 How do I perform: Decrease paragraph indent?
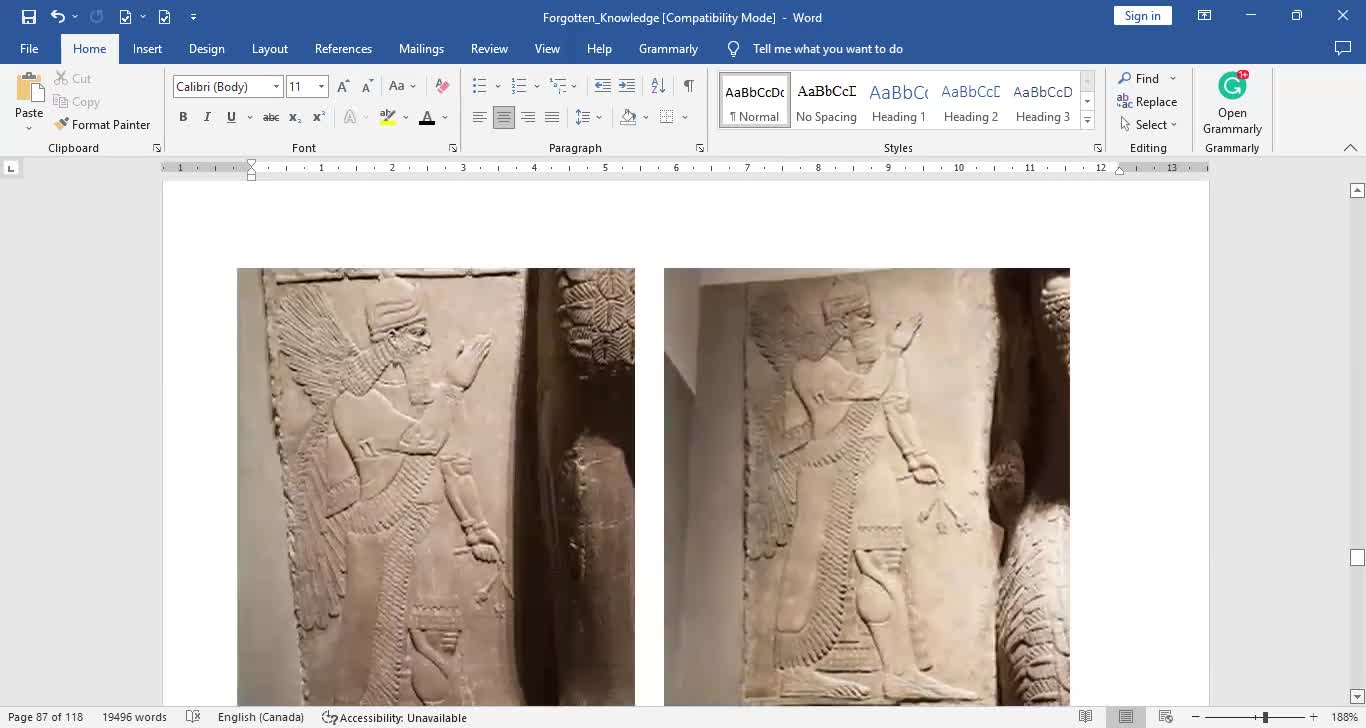tap(603, 87)
